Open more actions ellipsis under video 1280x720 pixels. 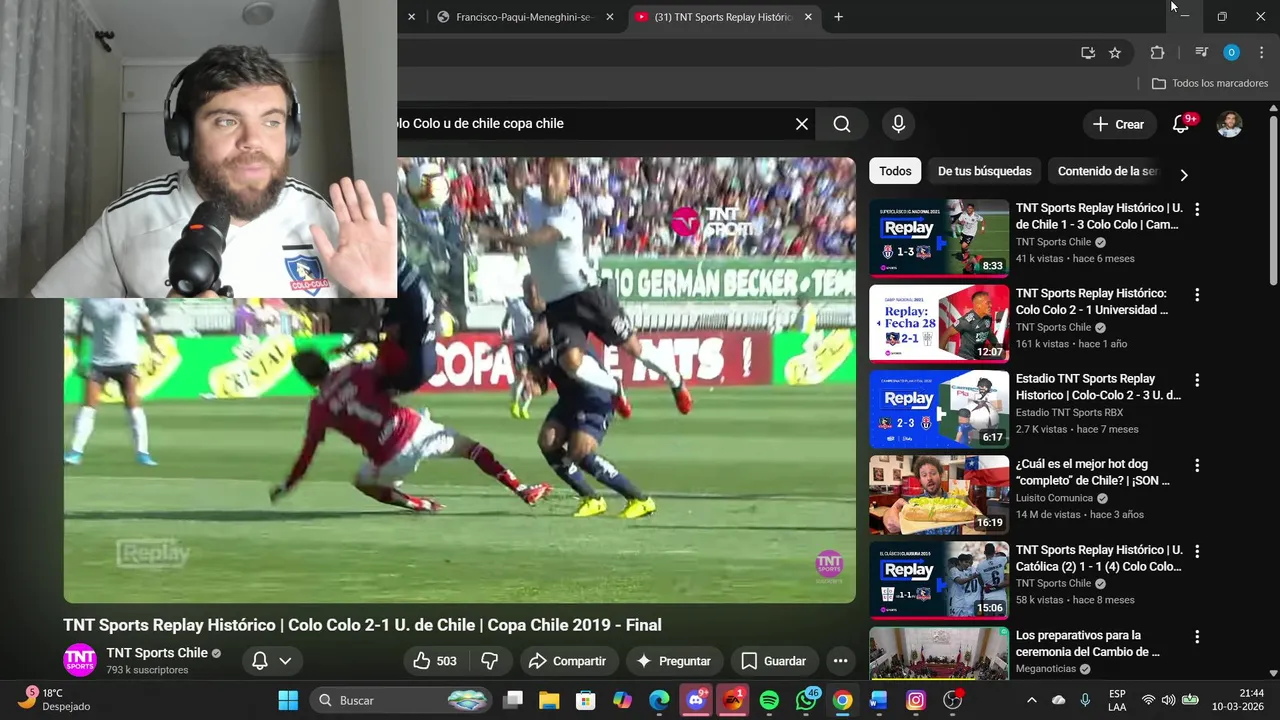coord(840,661)
